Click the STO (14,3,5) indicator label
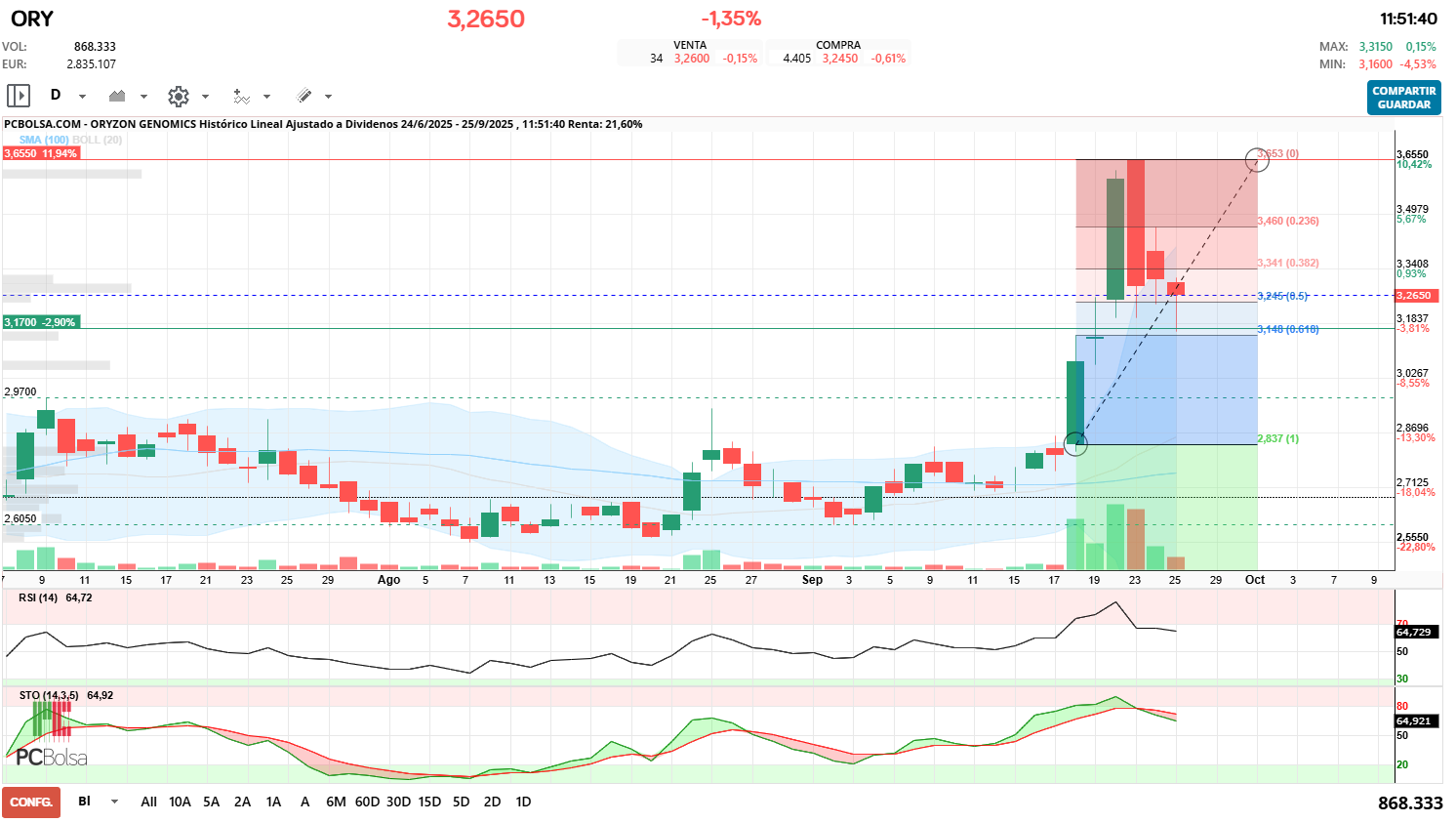 point(49,695)
